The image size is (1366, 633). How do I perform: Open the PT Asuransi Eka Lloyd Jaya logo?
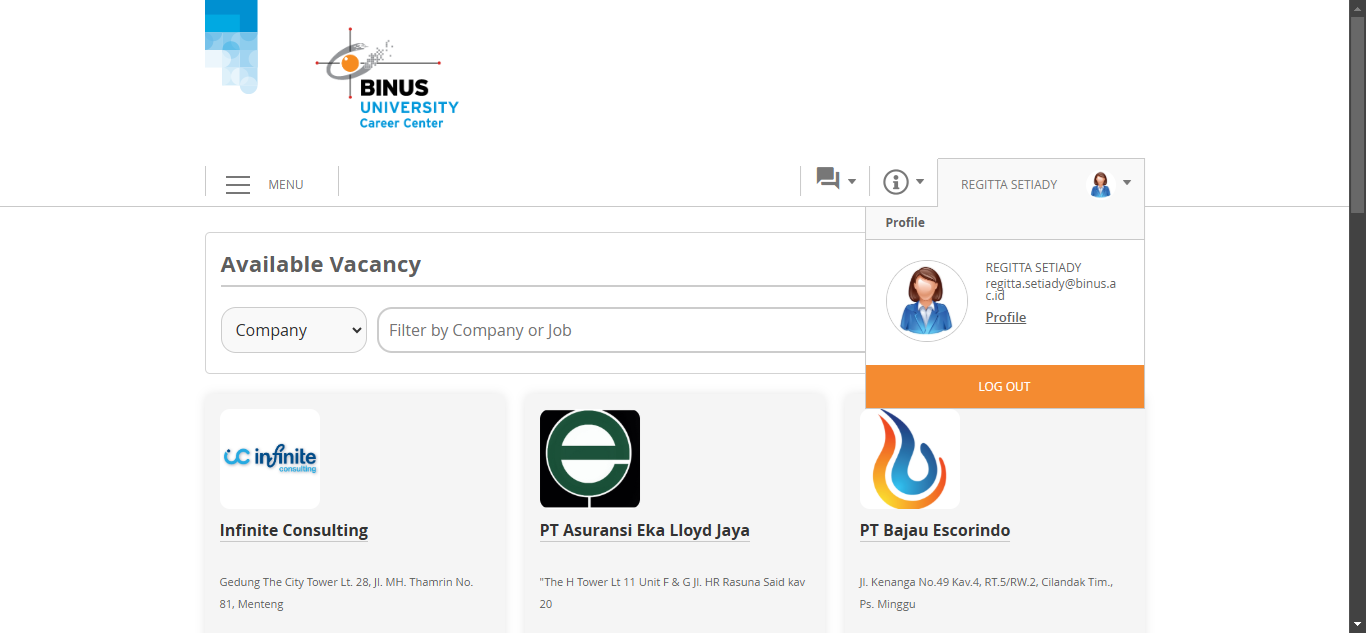(590, 459)
